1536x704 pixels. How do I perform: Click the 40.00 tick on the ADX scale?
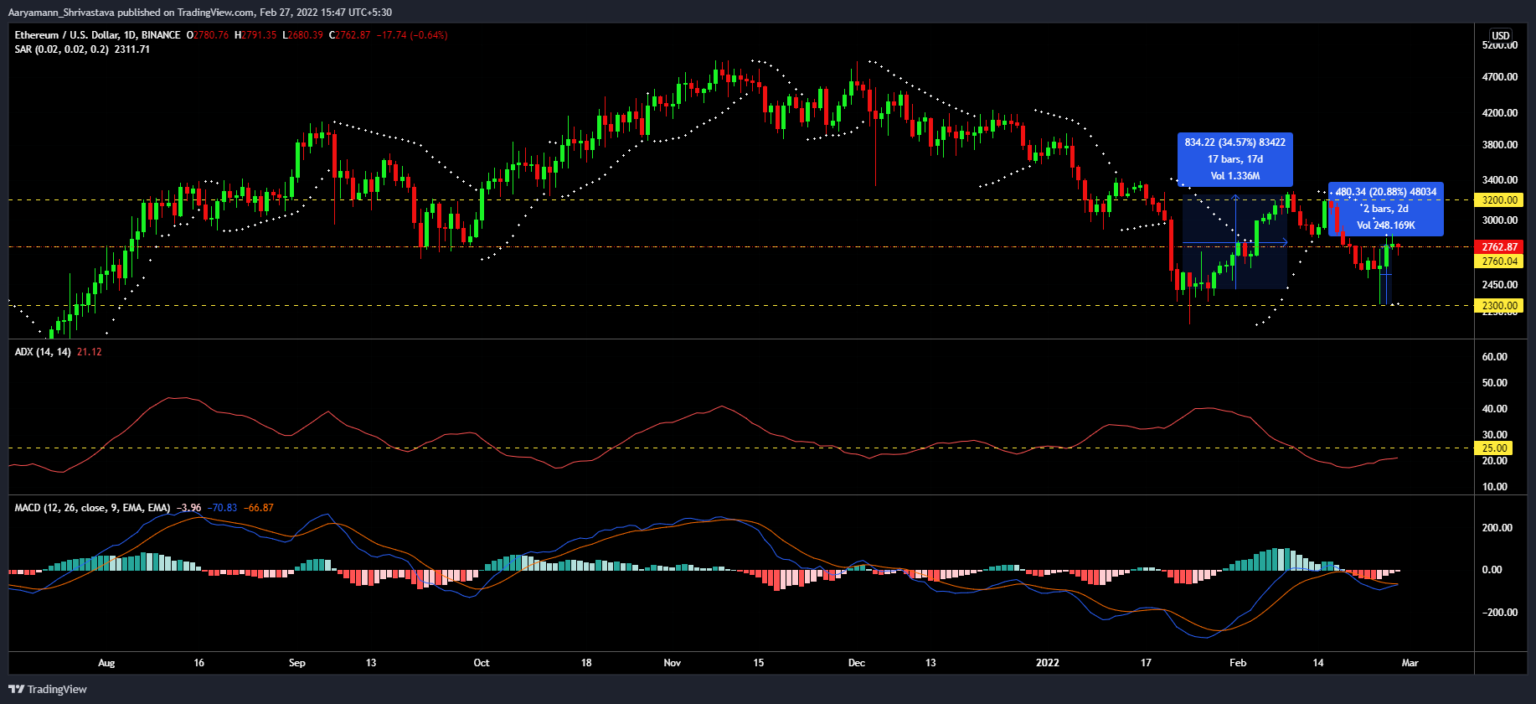[1496, 409]
